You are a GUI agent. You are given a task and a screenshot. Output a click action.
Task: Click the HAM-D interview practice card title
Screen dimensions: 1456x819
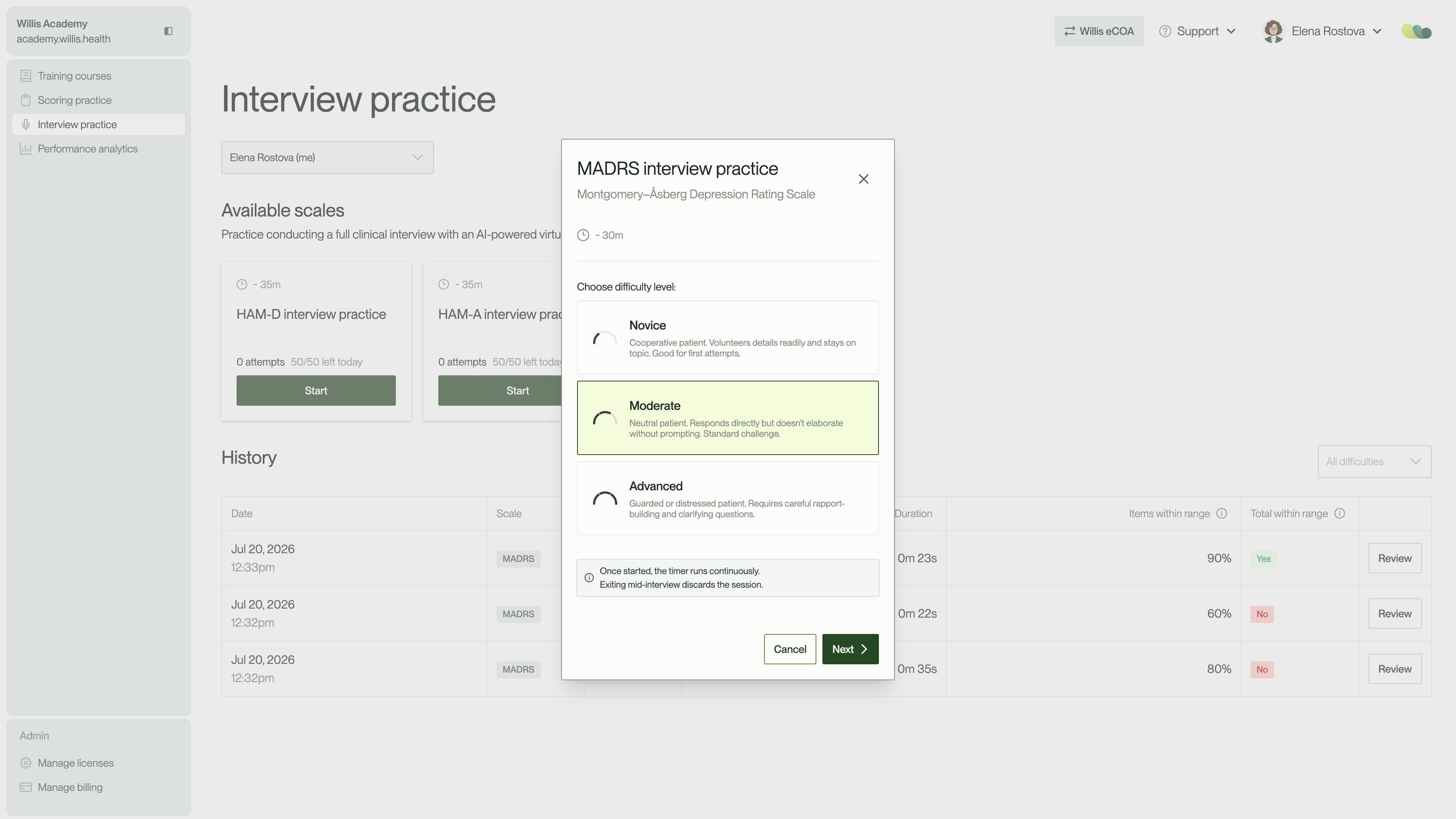[311, 314]
